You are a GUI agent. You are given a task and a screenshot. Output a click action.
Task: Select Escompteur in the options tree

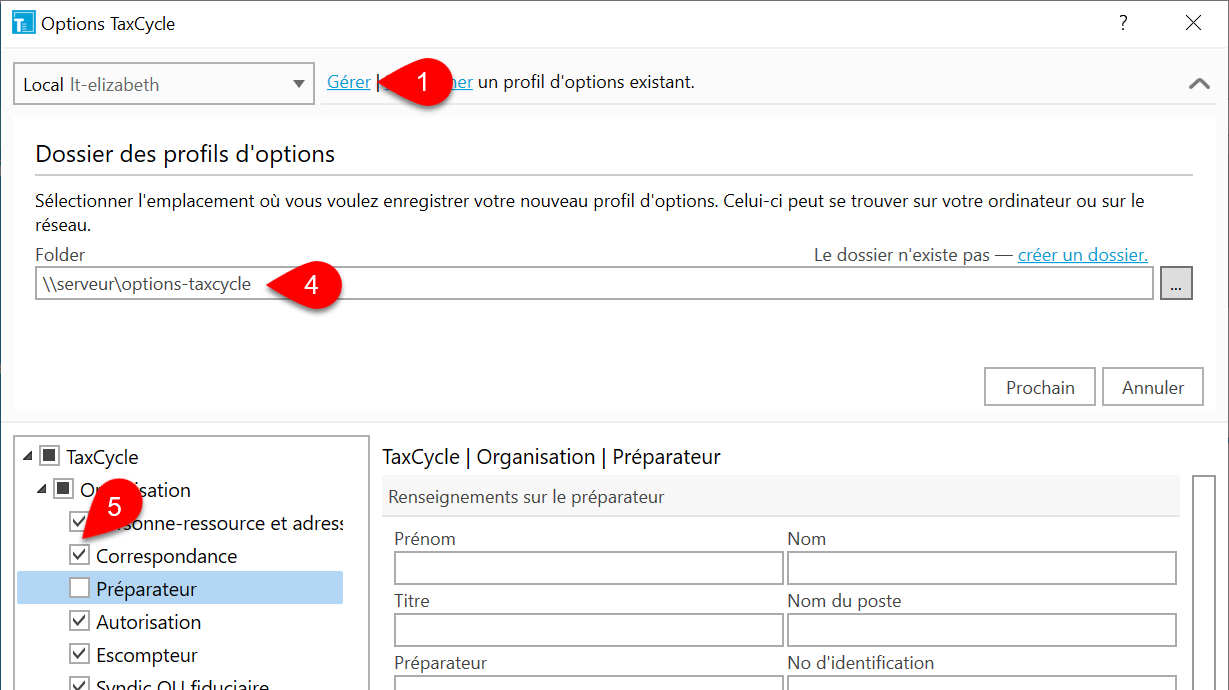tap(146, 655)
